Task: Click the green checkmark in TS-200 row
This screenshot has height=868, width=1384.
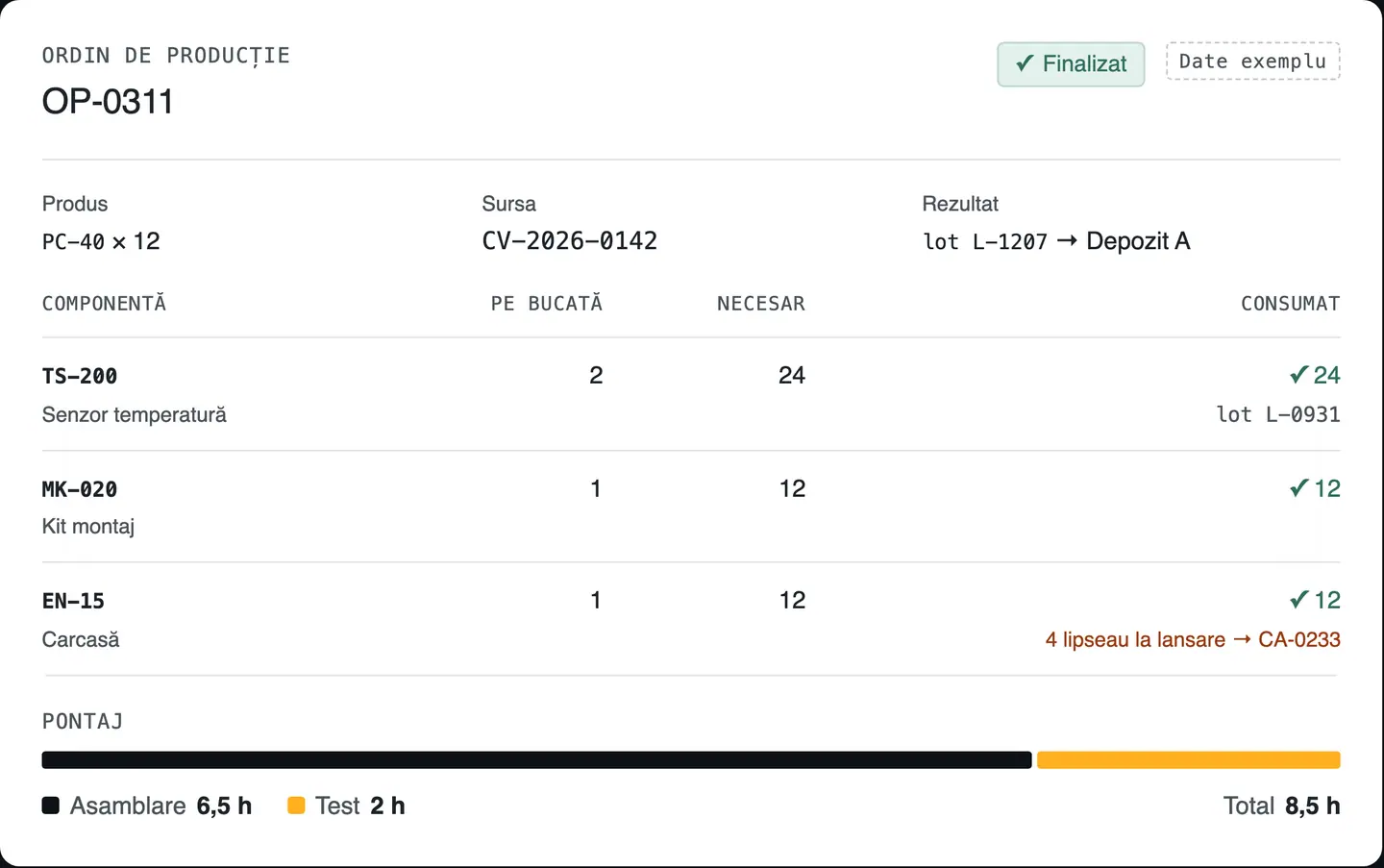Action: (1298, 375)
